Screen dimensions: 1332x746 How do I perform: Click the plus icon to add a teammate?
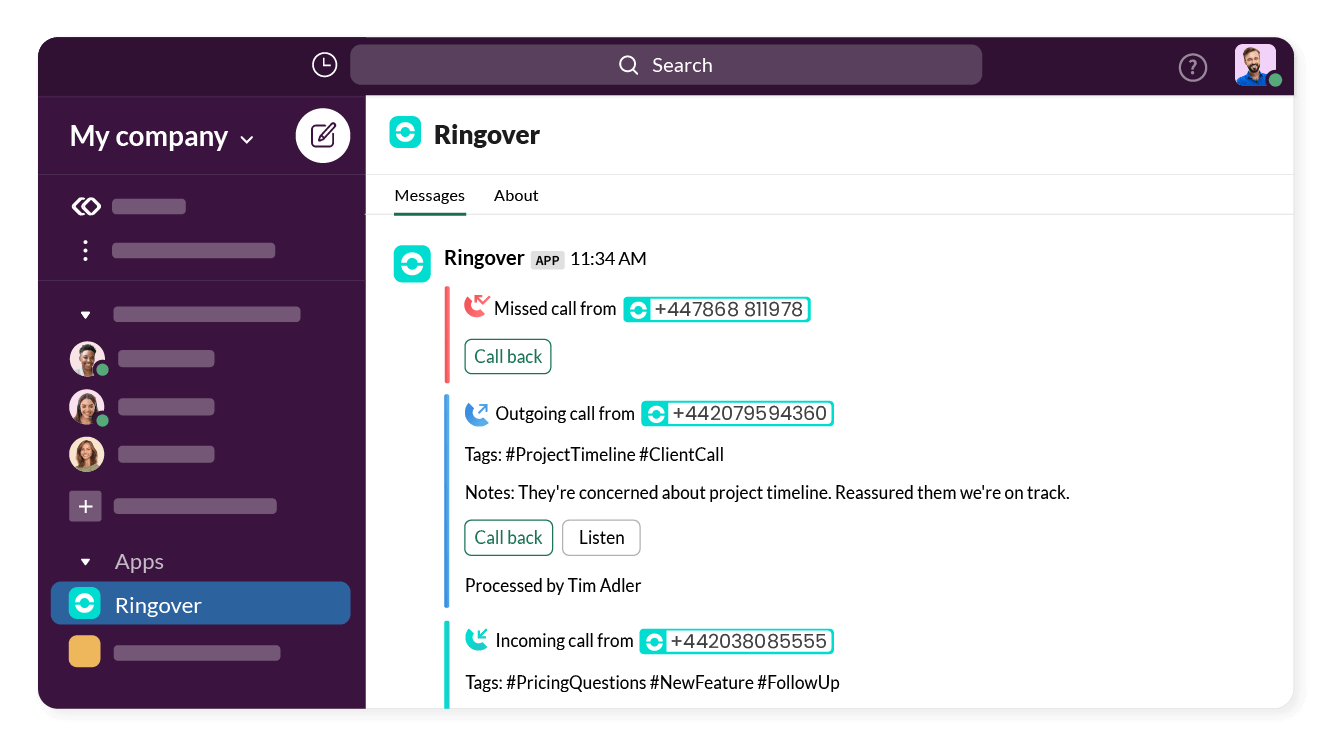[85, 506]
